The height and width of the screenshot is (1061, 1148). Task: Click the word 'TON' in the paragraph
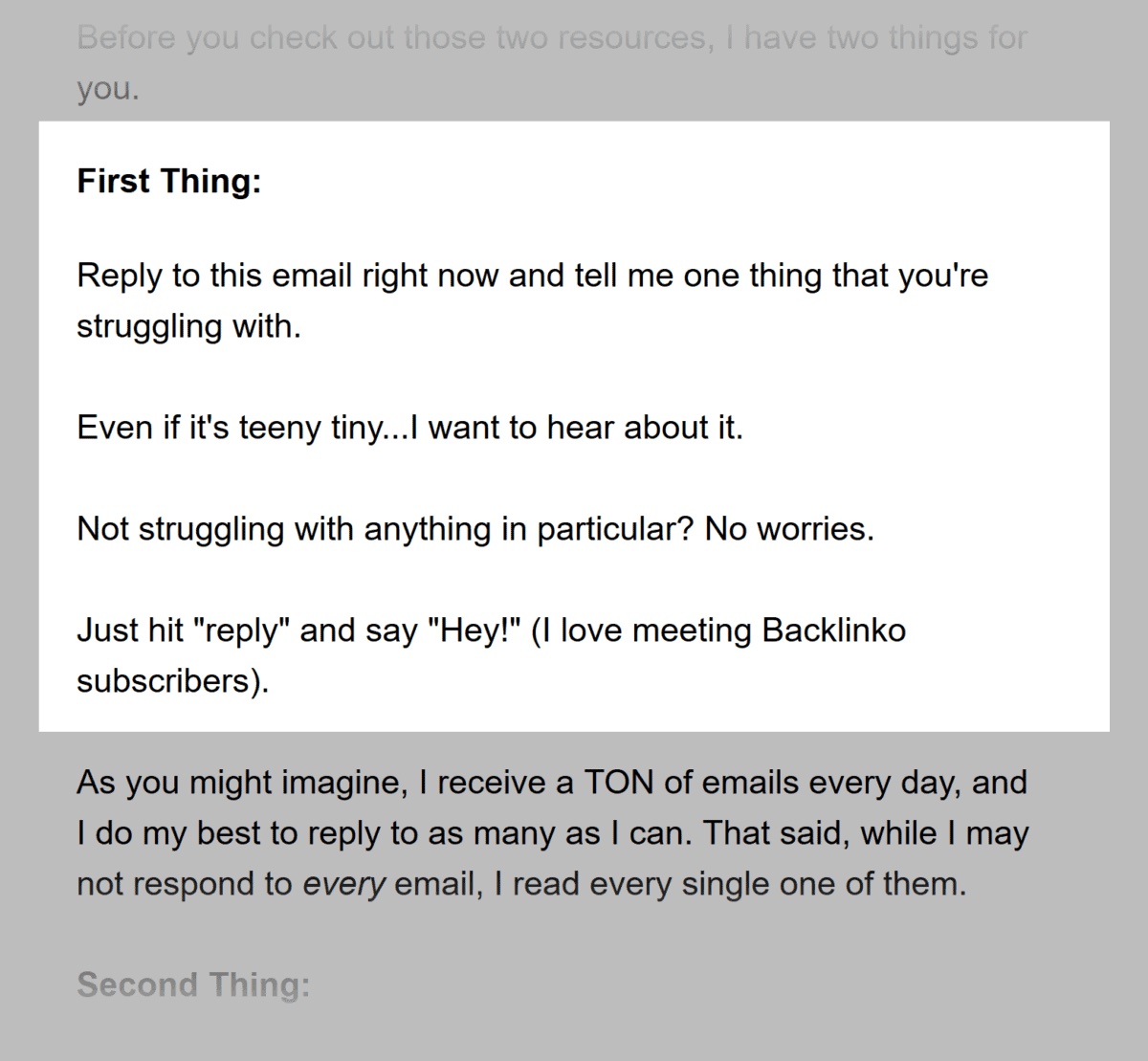click(618, 783)
